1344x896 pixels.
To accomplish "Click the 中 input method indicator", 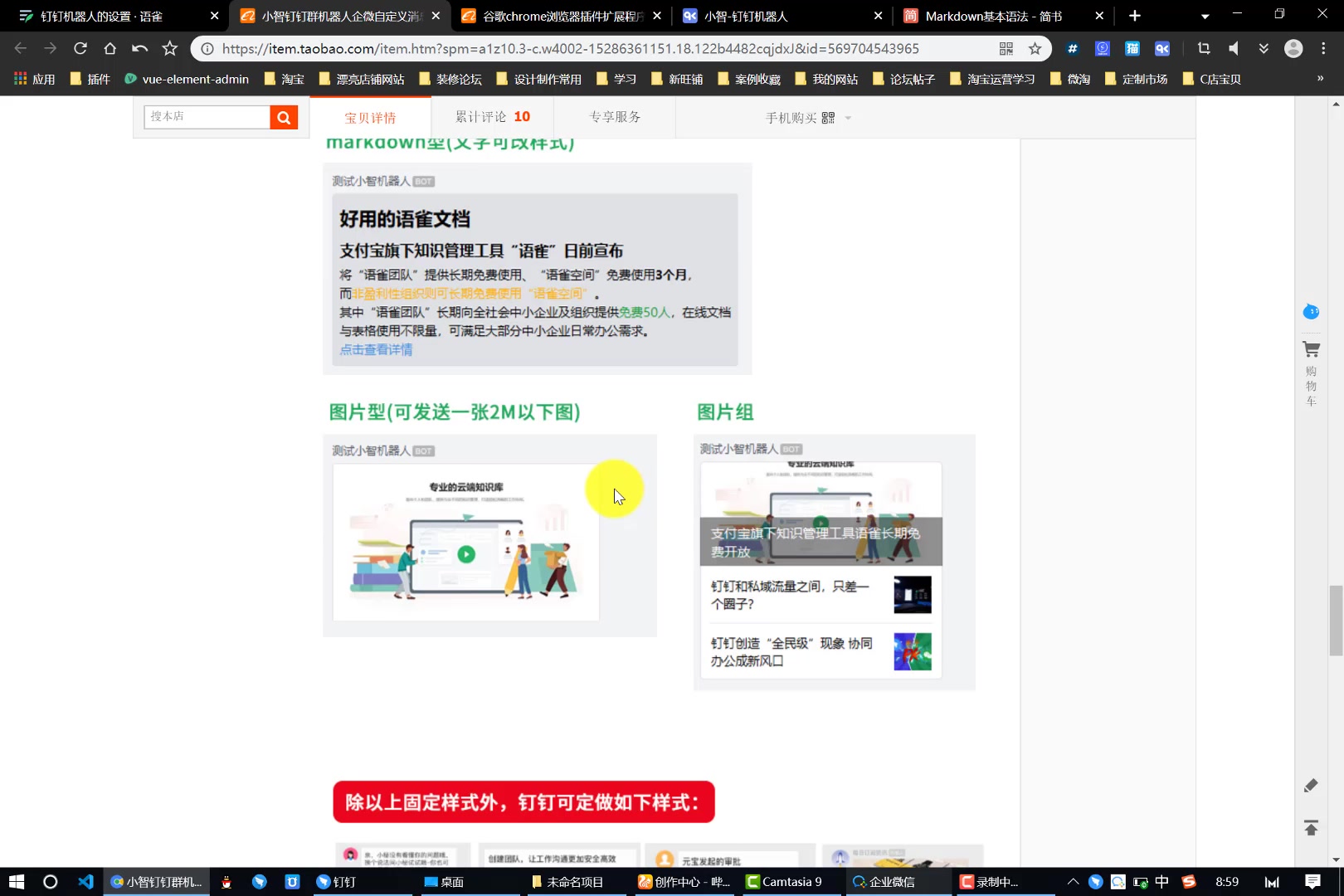I will (x=1161, y=882).
